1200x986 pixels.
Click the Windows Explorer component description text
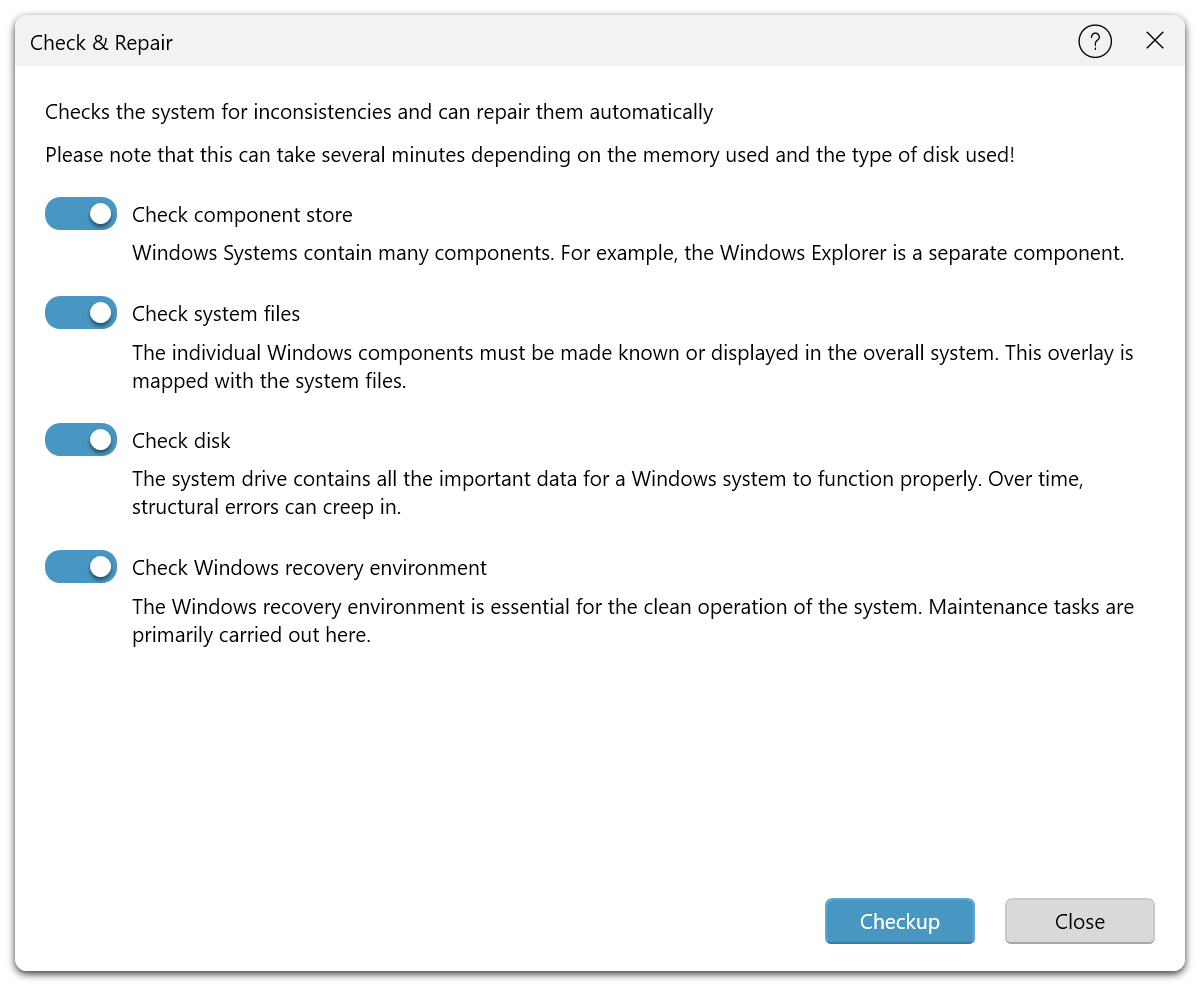628,253
